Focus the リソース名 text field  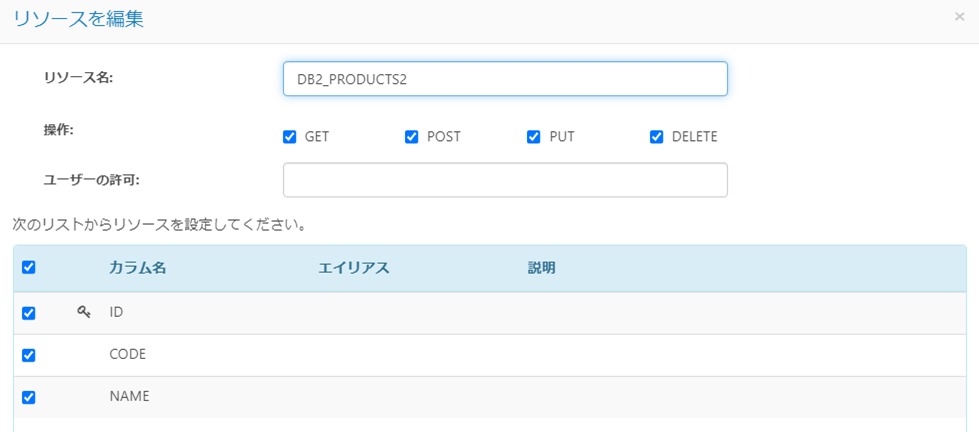click(505, 79)
